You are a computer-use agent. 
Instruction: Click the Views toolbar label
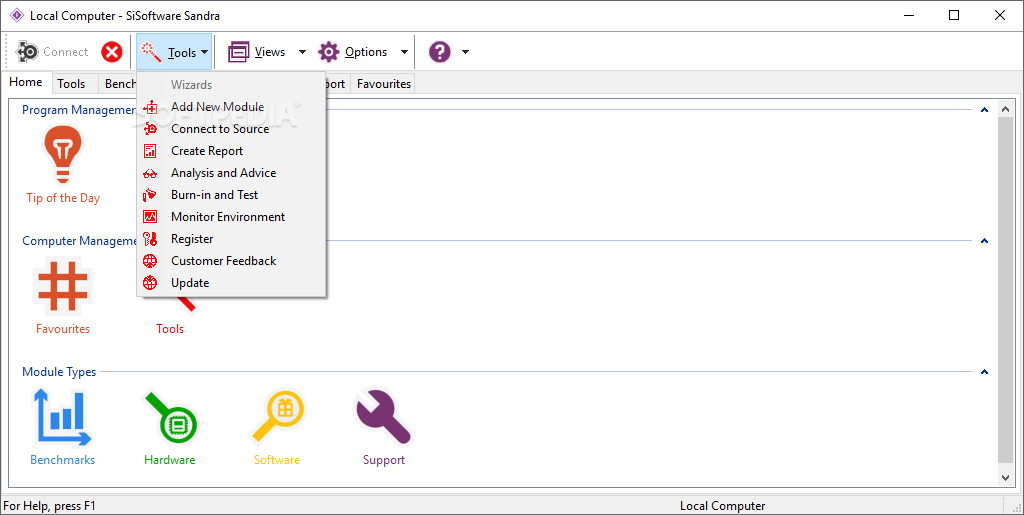point(270,52)
